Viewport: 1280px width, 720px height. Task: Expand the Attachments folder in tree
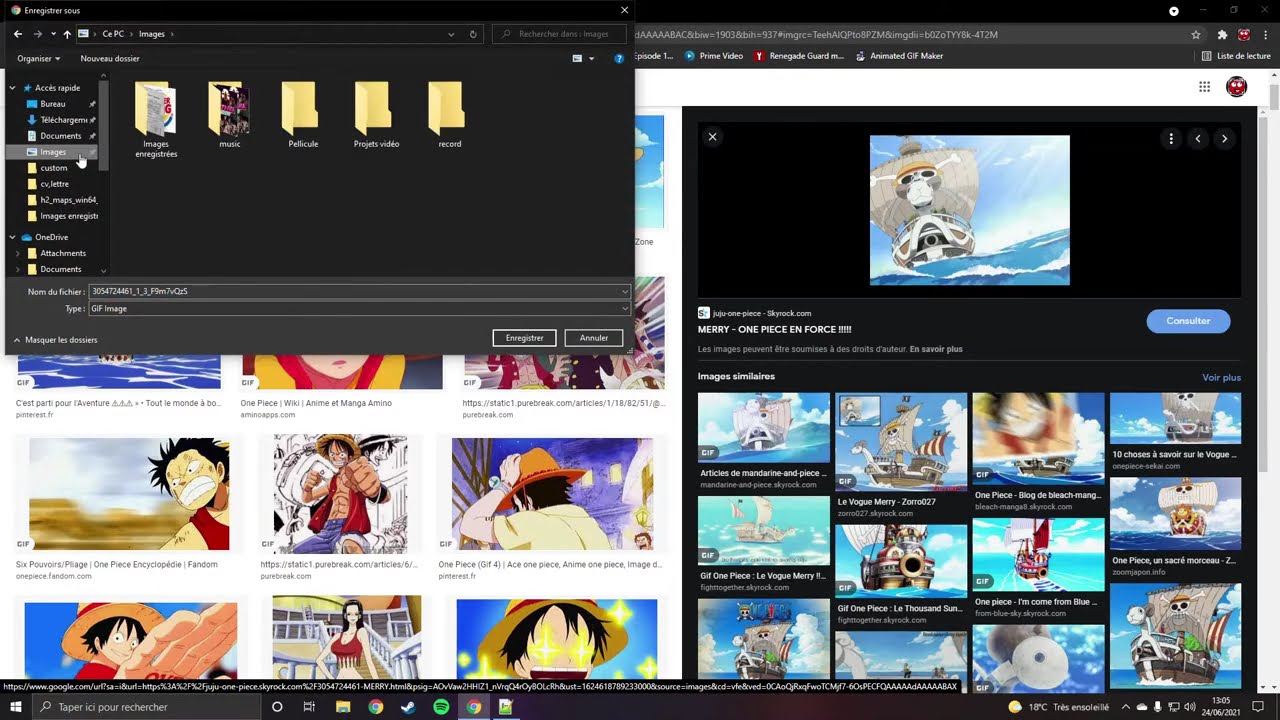(18, 253)
